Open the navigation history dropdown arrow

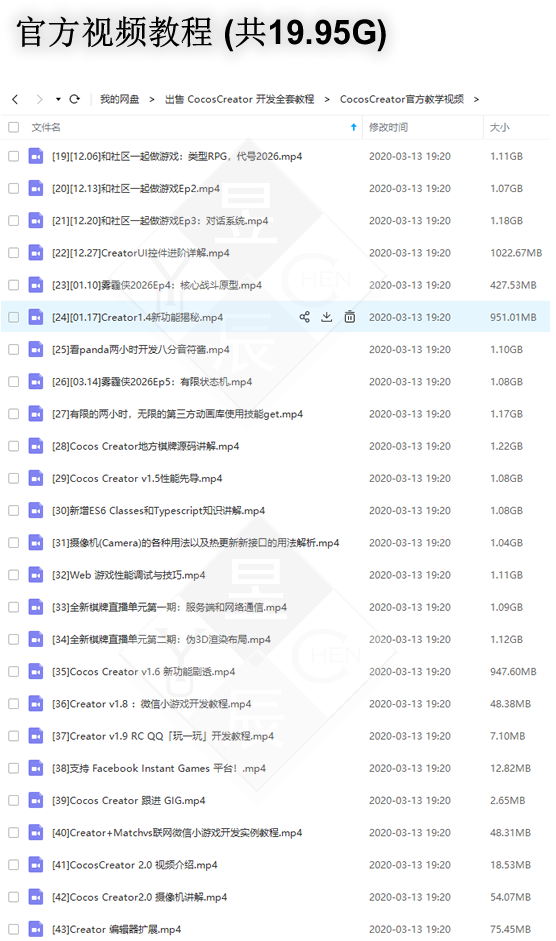tap(58, 99)
